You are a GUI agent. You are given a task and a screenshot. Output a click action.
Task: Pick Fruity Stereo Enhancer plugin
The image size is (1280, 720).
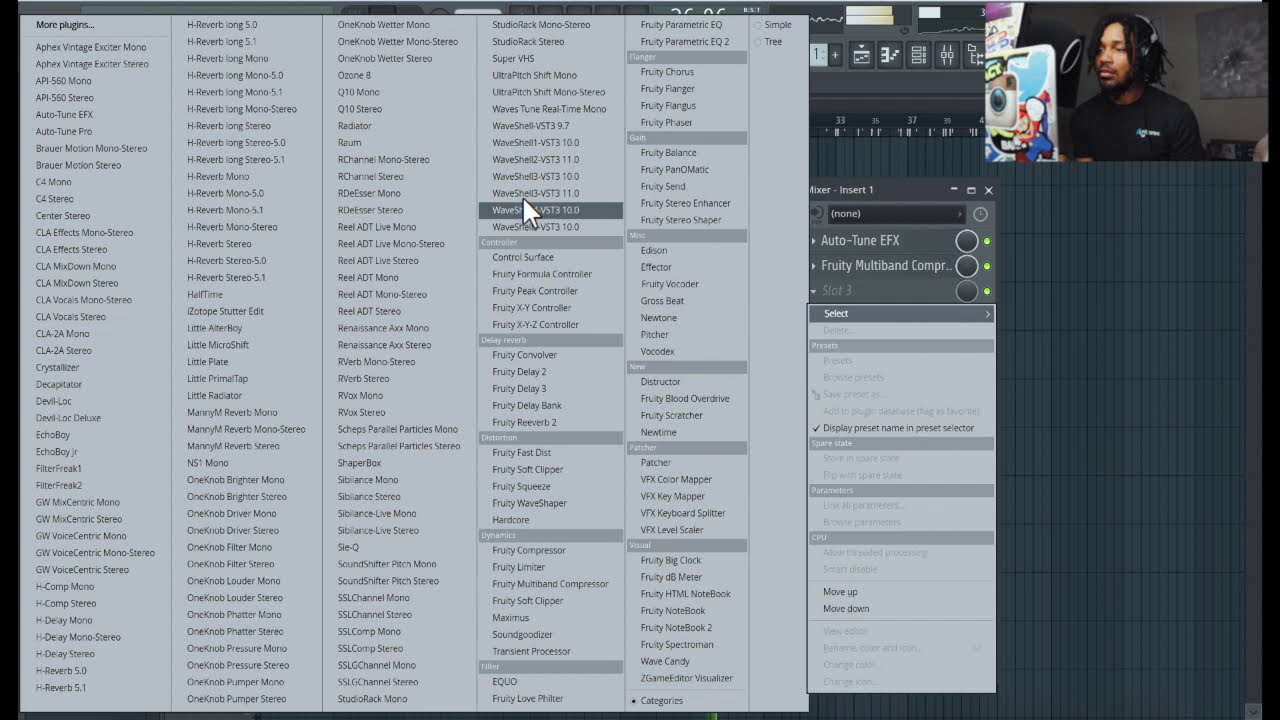point(685,204)
